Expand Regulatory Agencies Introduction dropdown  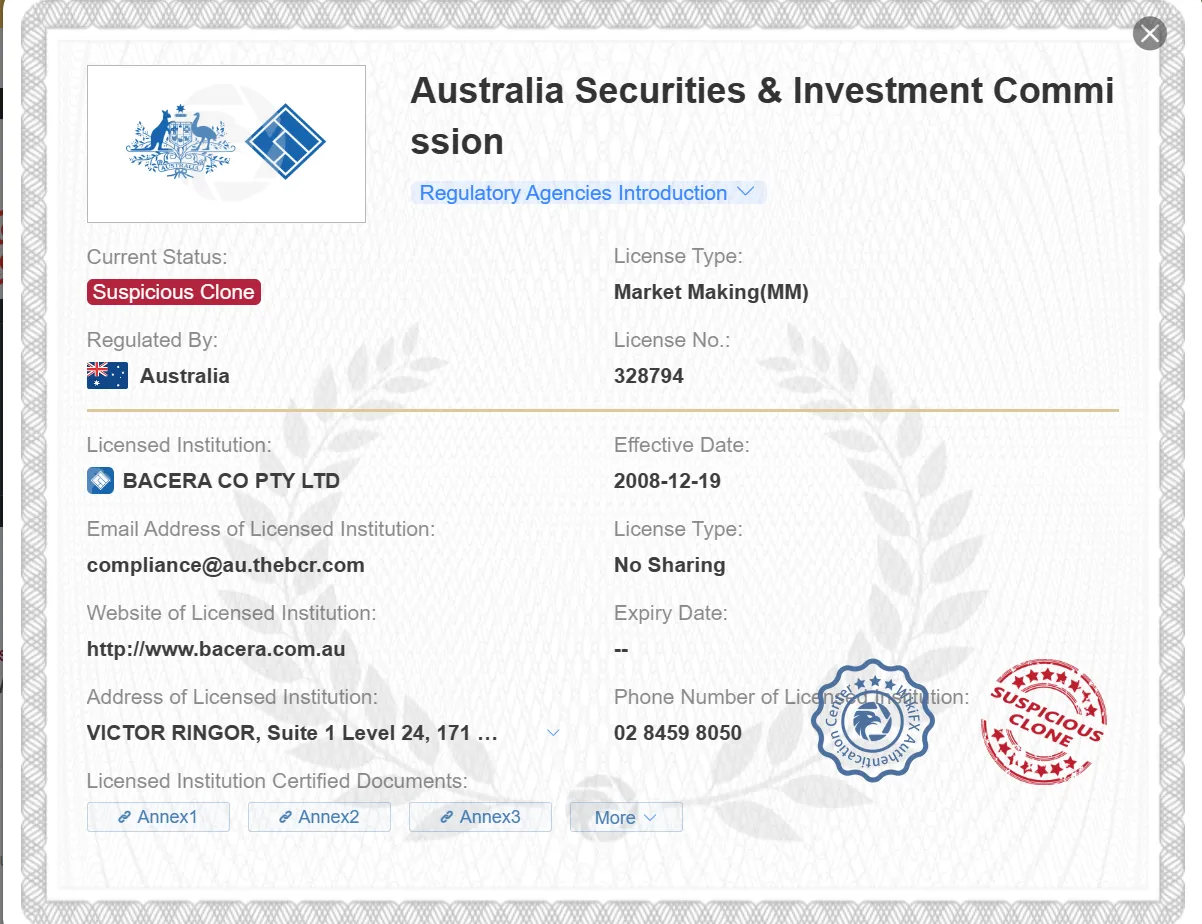[588, 193]
